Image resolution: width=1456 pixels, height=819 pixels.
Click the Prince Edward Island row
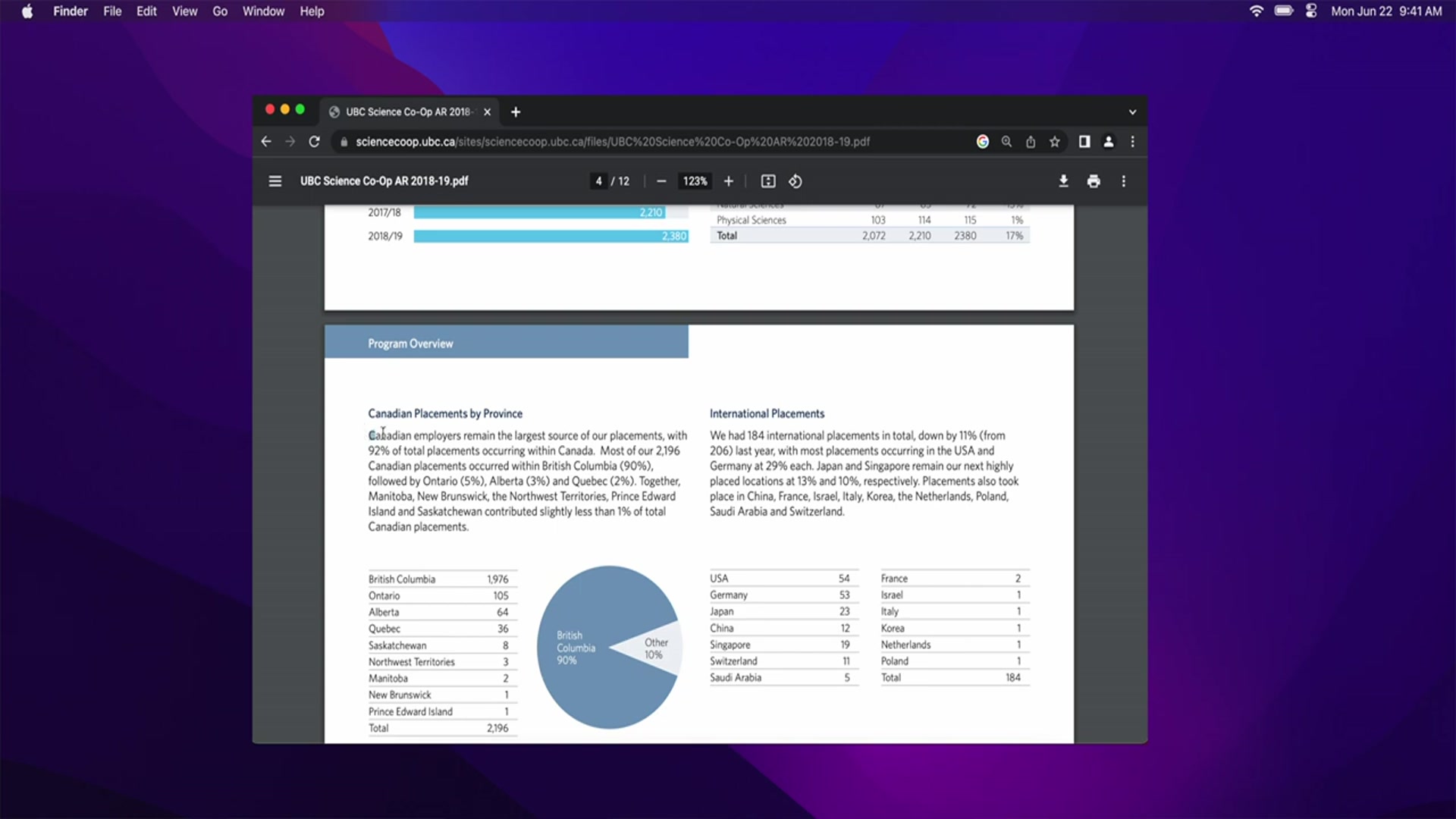pos(442,712)
